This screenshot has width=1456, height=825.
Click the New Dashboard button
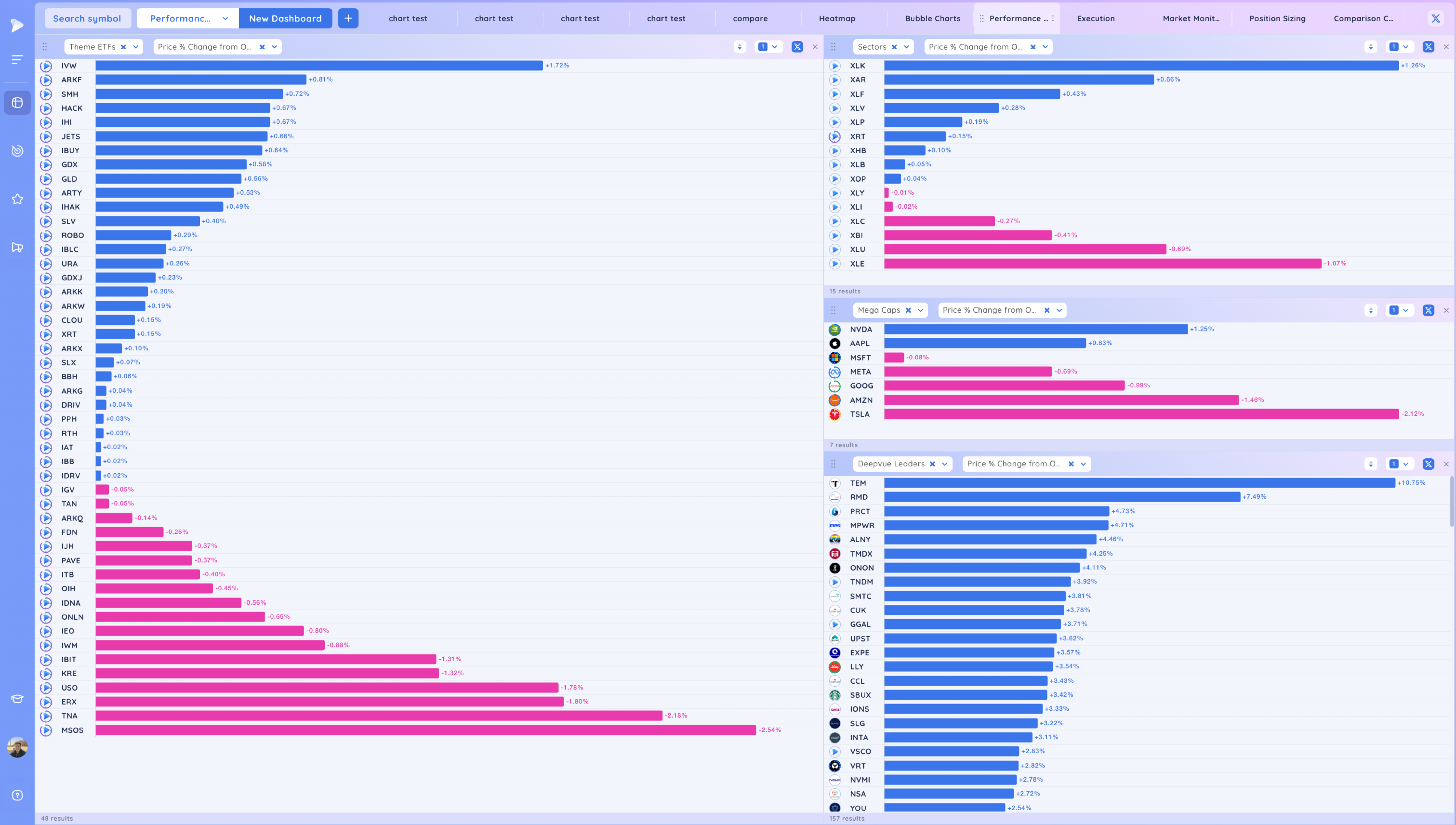click(x=285, y=18)
